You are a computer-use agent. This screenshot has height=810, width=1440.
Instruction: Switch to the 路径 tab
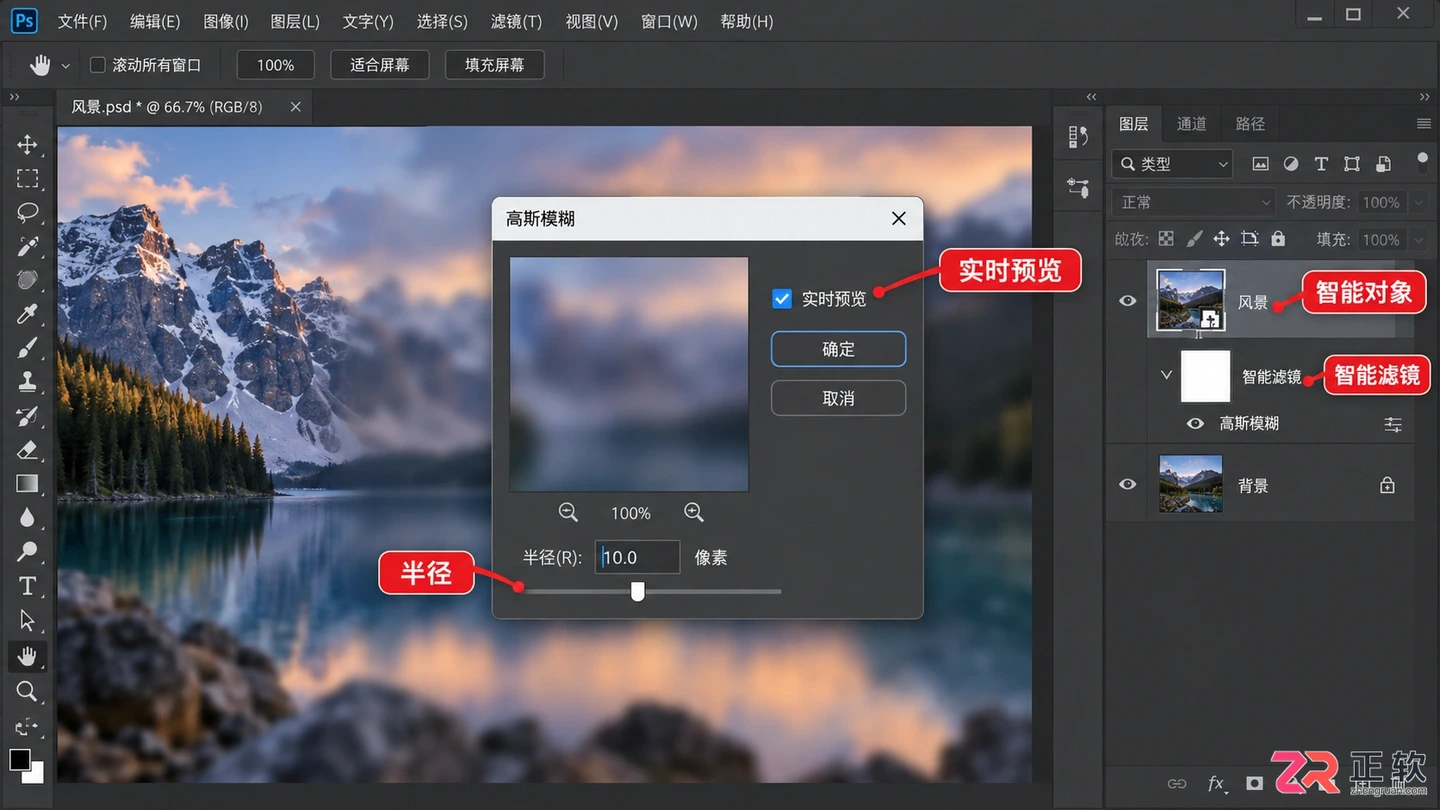click(x=1250, y=124)
